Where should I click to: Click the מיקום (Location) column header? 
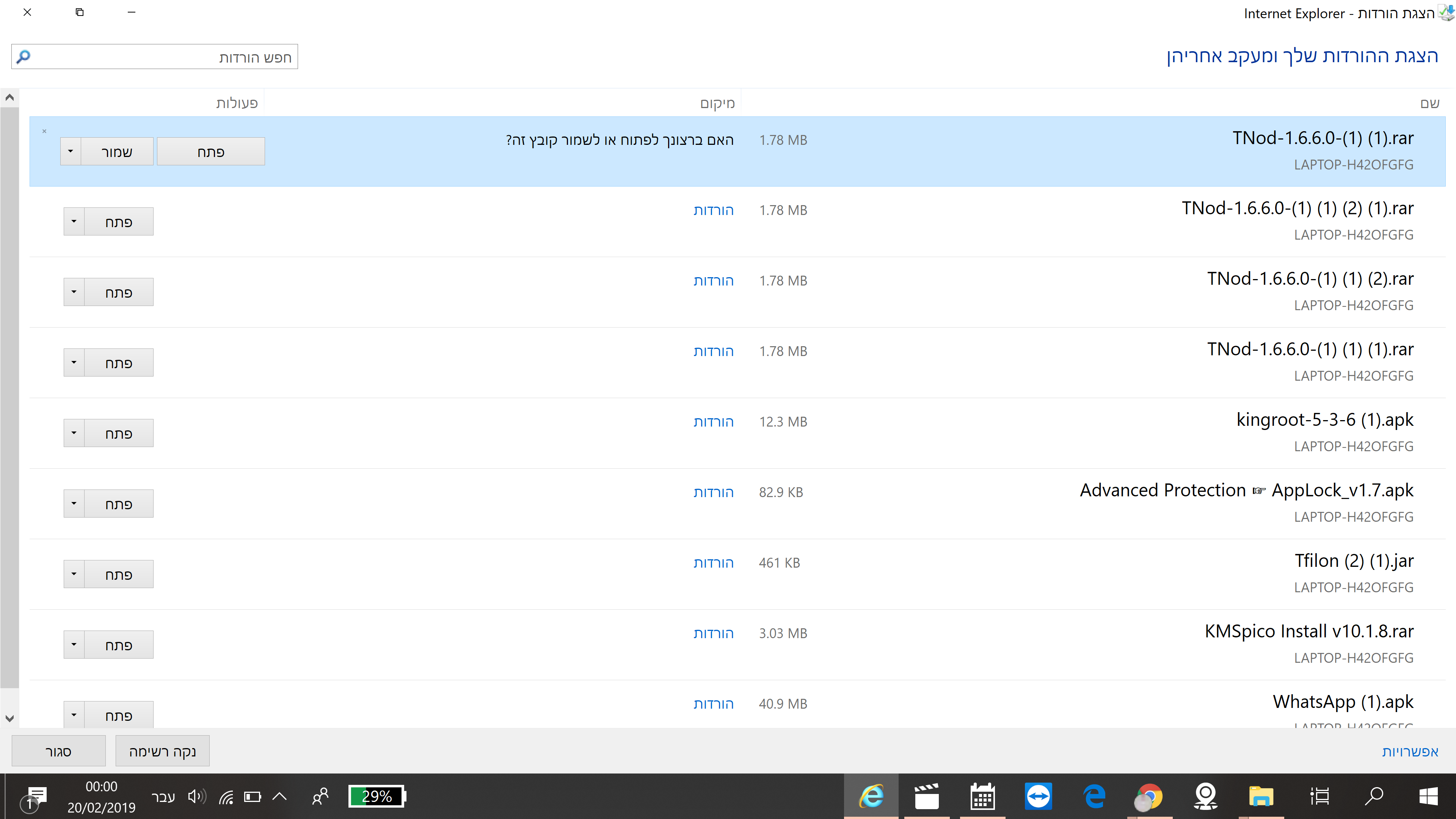click(717, 103)
